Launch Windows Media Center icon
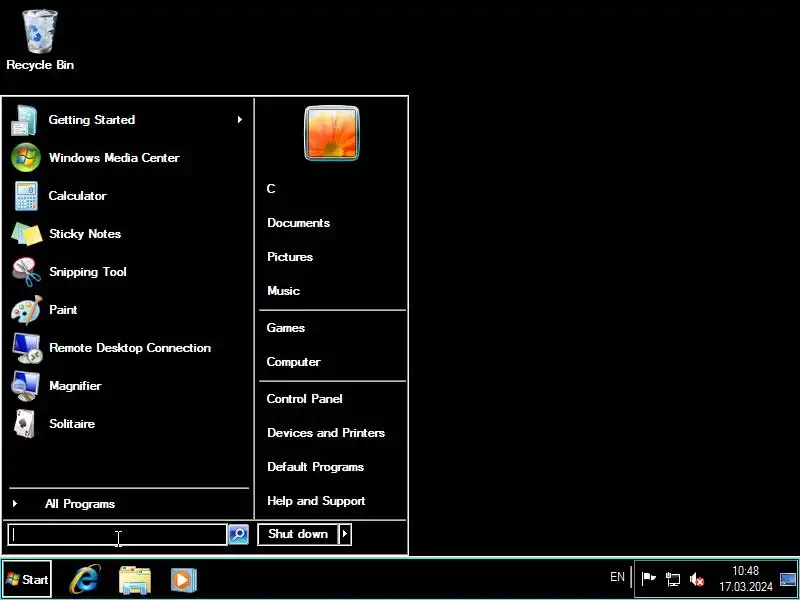This screenshot has height=600, width=800. [x=26, y=158]
